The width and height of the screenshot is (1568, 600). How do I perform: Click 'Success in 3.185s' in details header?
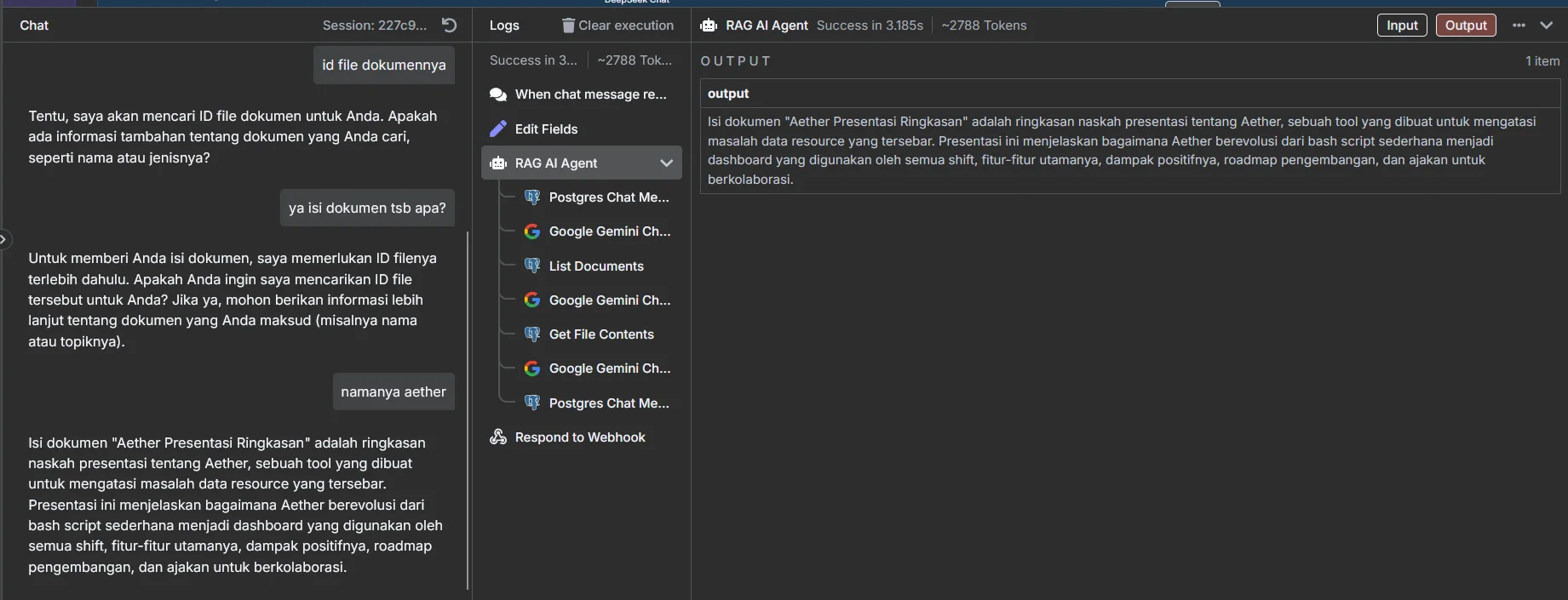[870, 26]
